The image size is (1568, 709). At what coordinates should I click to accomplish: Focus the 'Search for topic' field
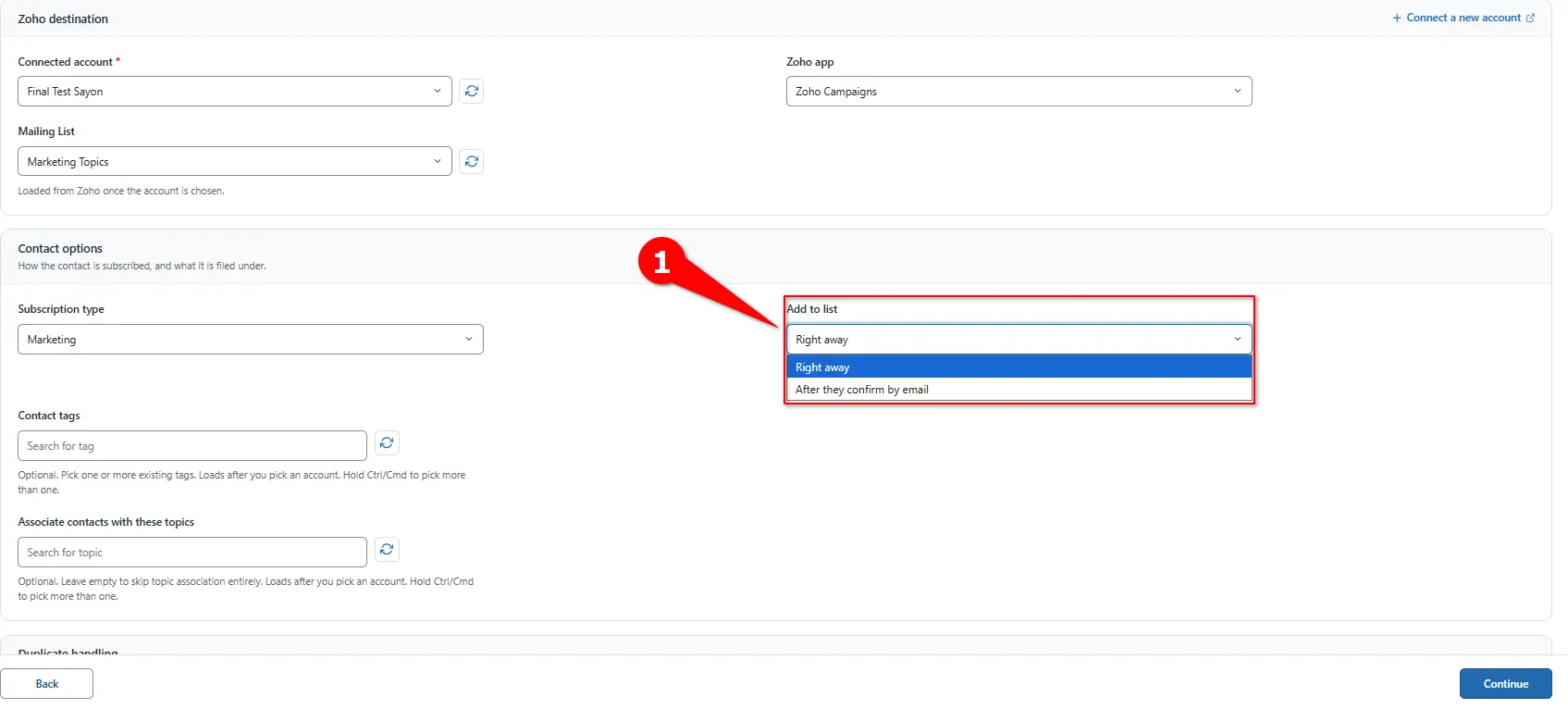coord(192,553)
